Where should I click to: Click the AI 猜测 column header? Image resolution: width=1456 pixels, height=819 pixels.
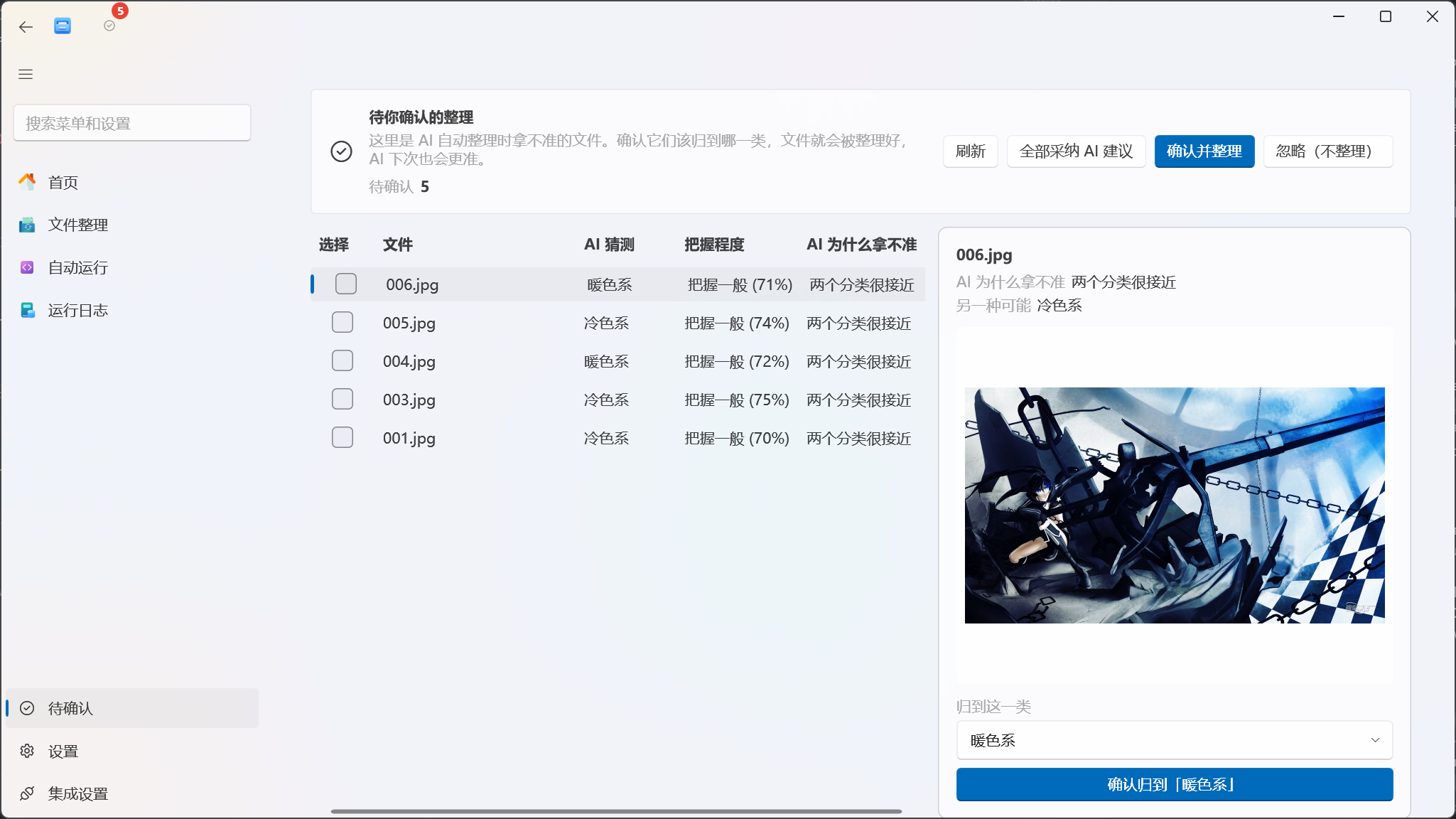(x=610, y=245)
